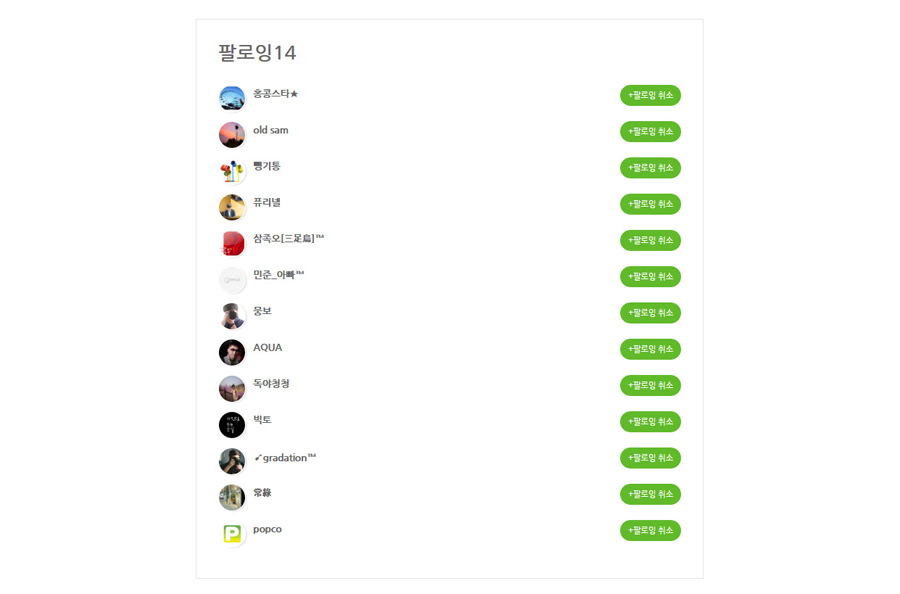Click the old sam username text
Image resolution: width=900 pixels, height=594 pixels.
tap(271, 130)
